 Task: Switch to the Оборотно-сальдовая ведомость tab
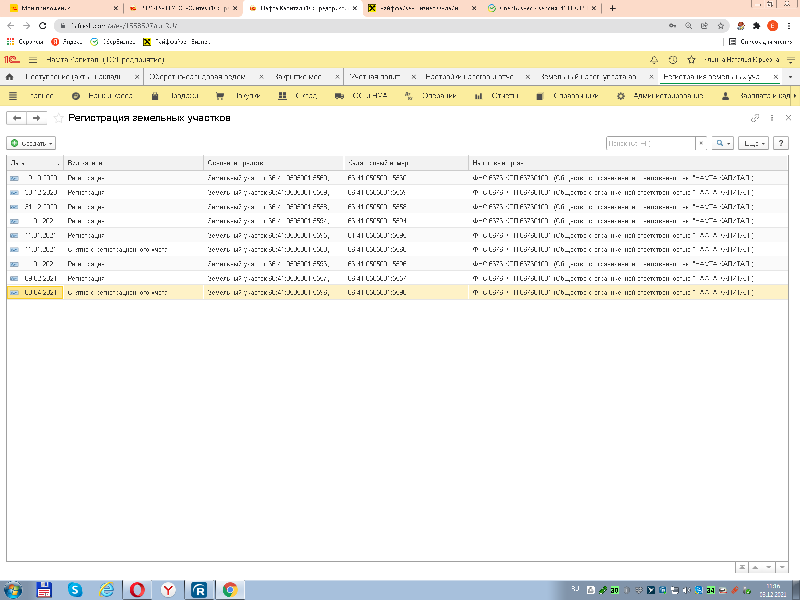tap(197, 77)
